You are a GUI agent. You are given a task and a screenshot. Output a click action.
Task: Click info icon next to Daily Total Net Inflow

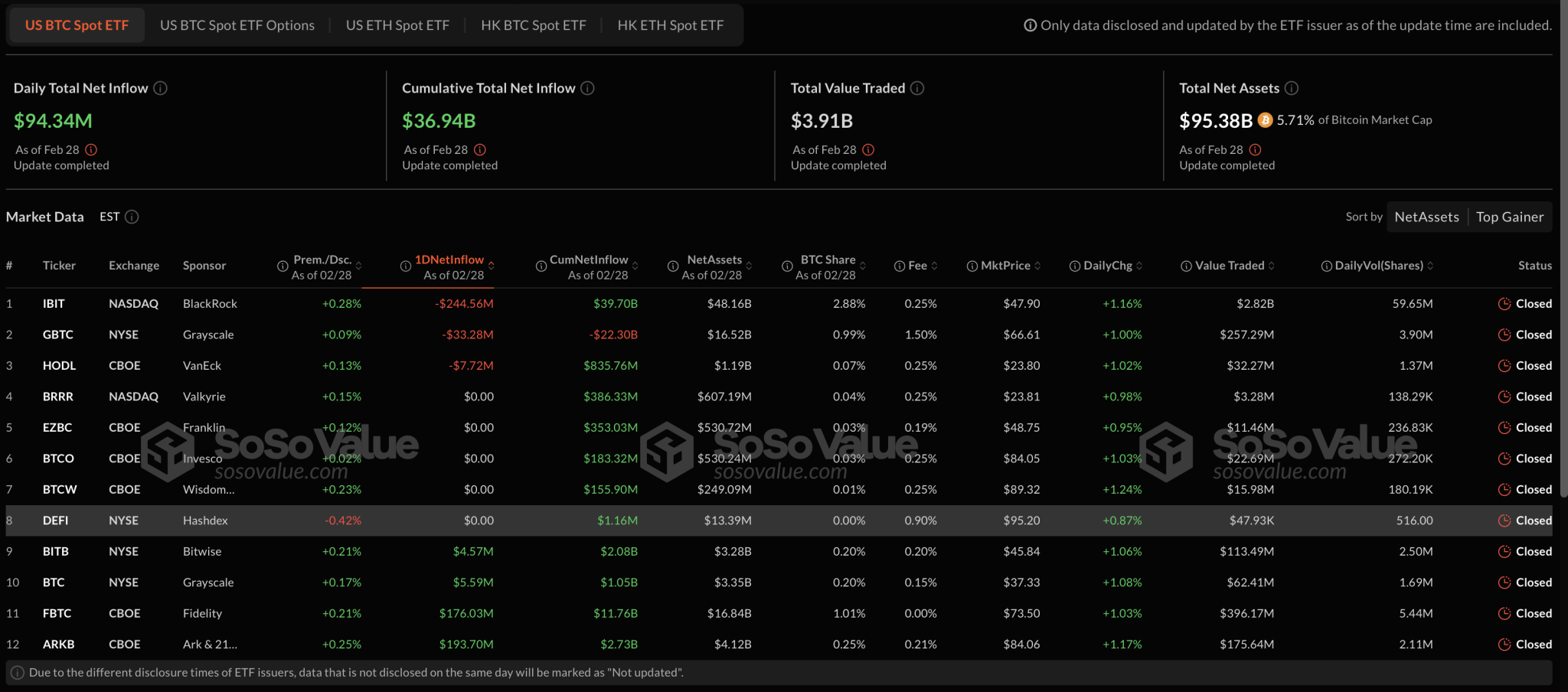(160, 88)
